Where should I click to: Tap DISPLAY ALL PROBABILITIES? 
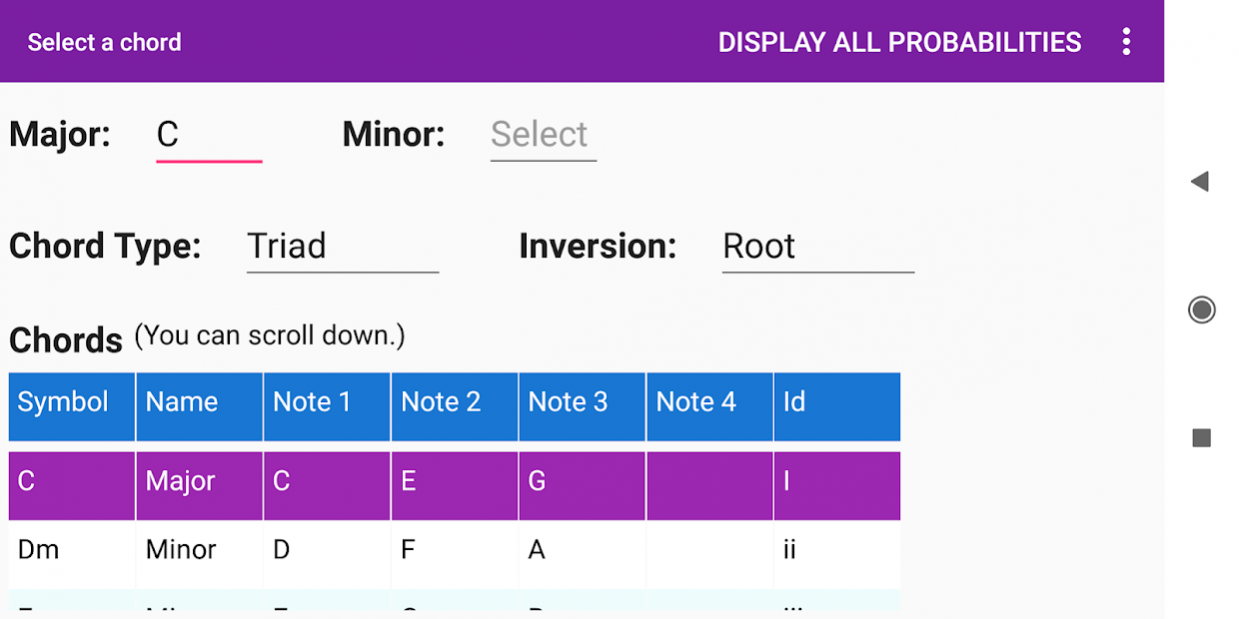pos(898,42)
